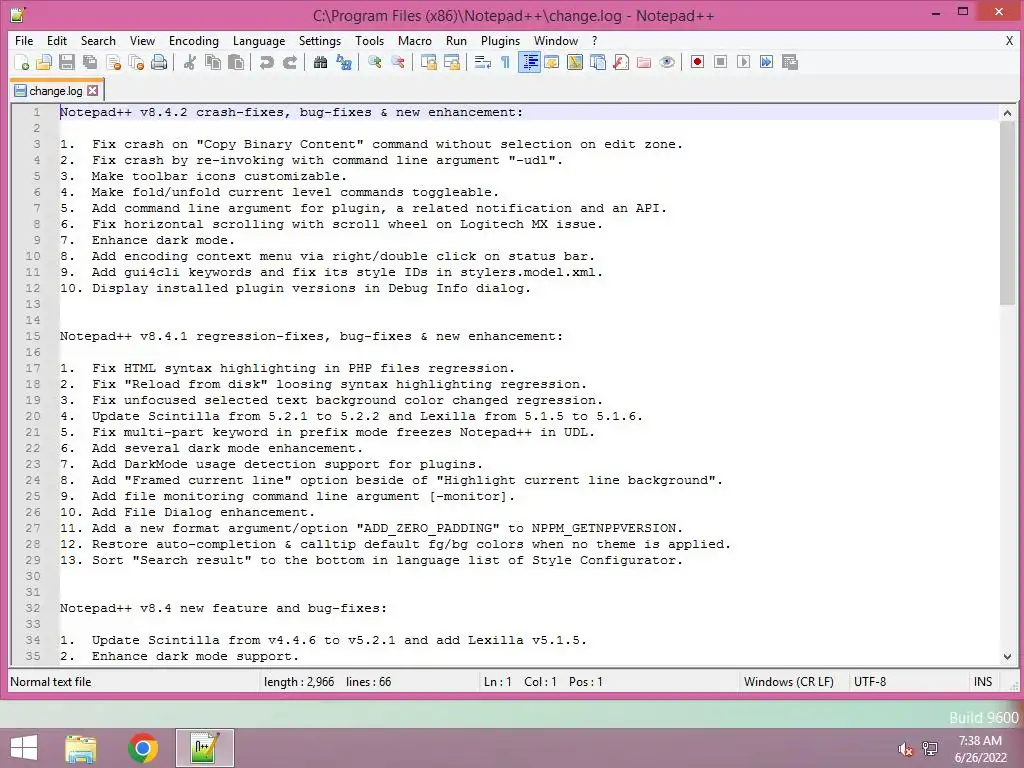Click the Stop Recording macro icon
This screenshot has width=1024, height=768.
720,63
